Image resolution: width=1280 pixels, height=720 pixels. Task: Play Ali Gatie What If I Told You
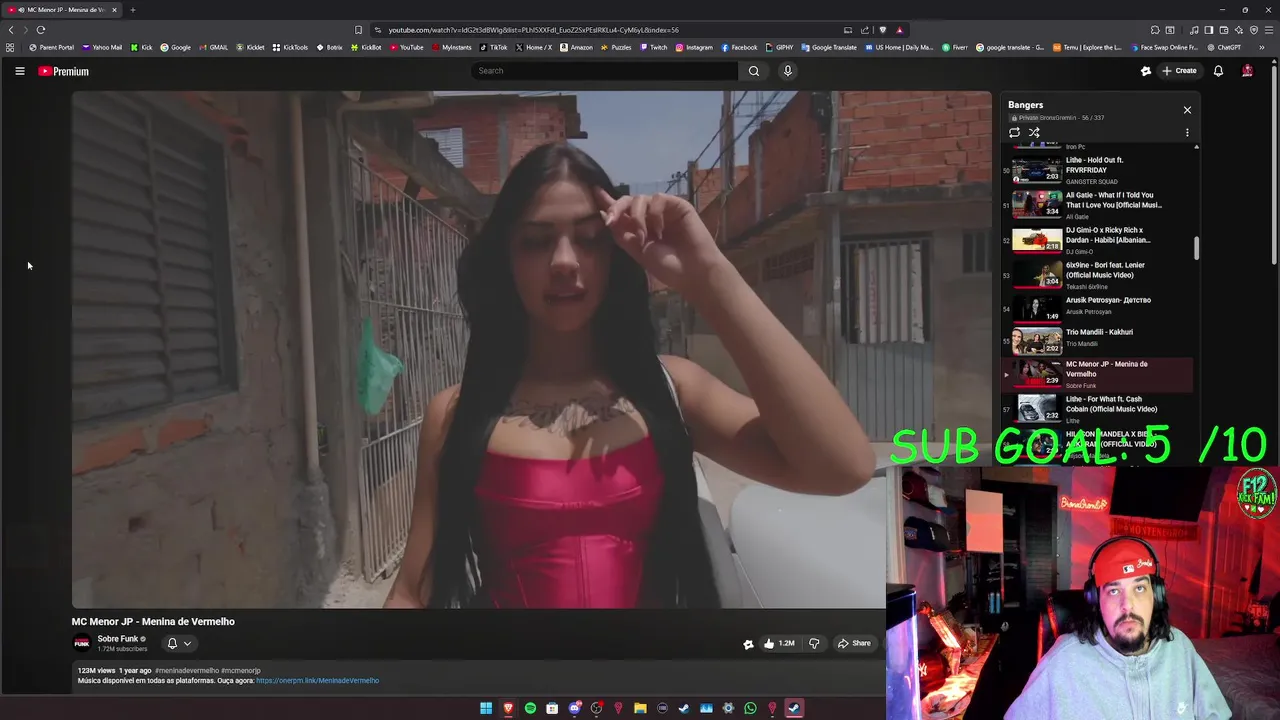(1099, 205)
